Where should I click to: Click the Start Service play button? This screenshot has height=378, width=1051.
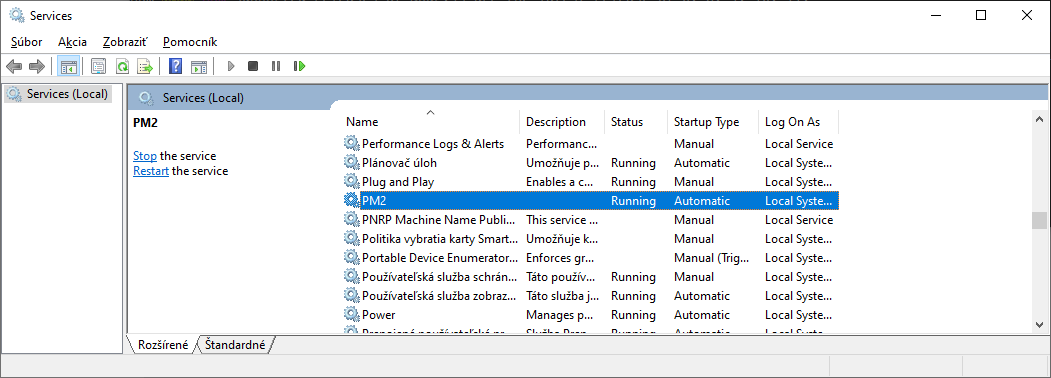[231, 66]
